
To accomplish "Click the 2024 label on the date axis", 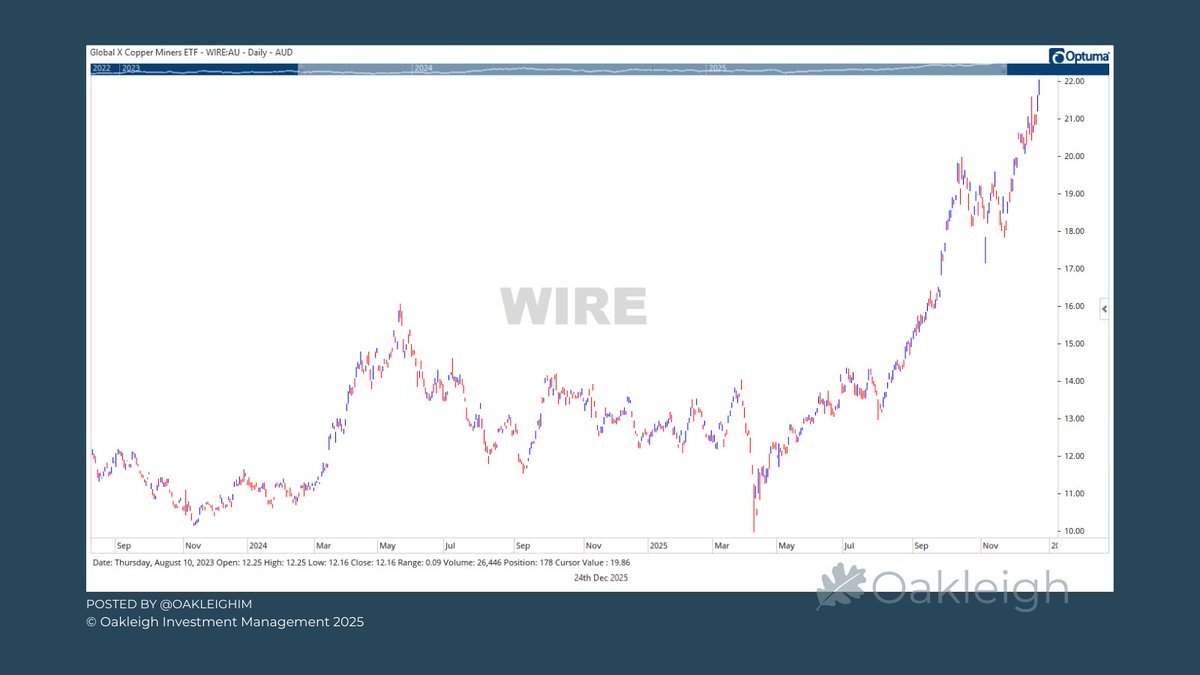I will point(258,546).
